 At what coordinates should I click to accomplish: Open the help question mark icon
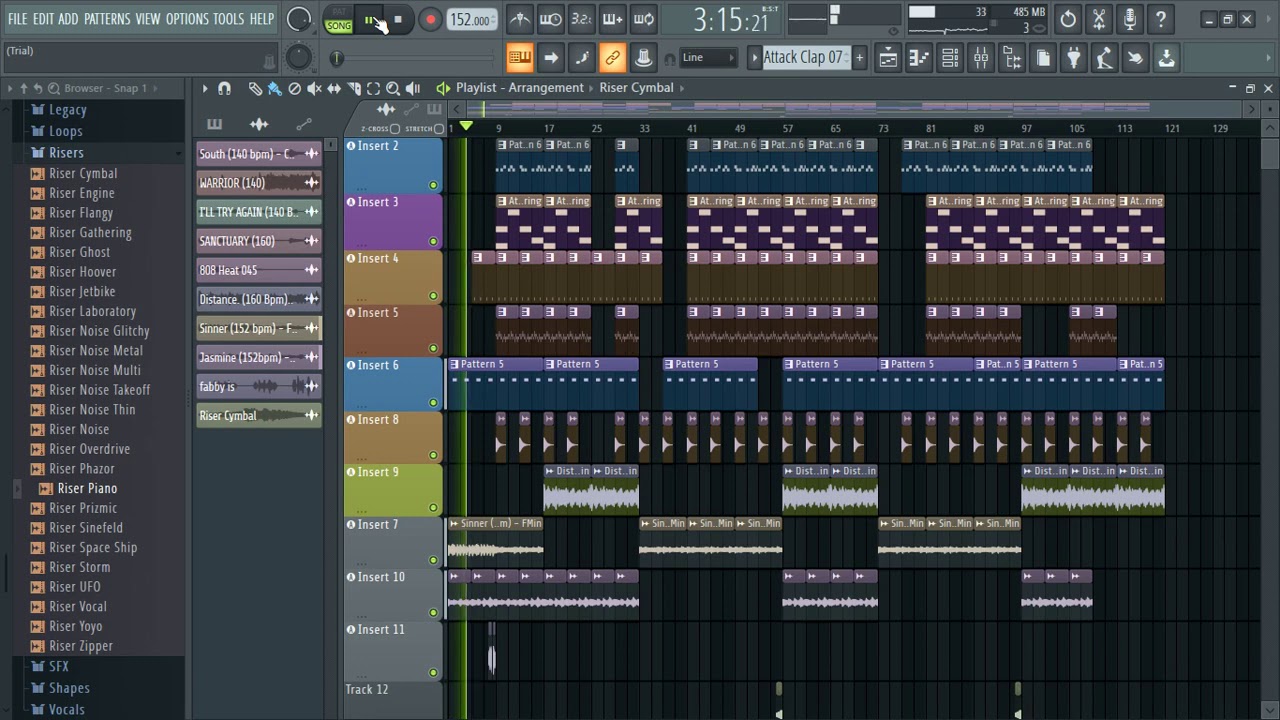[1161, 19]
